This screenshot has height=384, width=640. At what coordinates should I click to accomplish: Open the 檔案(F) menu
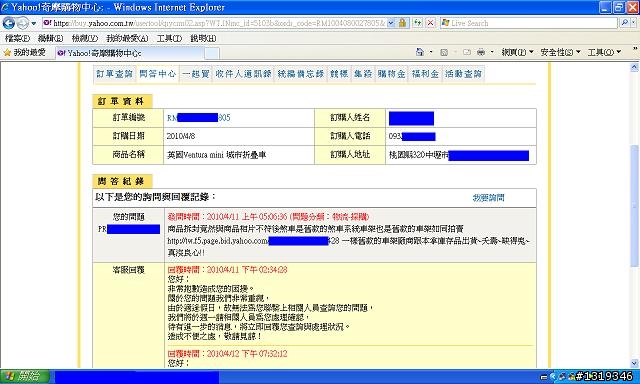17,38
